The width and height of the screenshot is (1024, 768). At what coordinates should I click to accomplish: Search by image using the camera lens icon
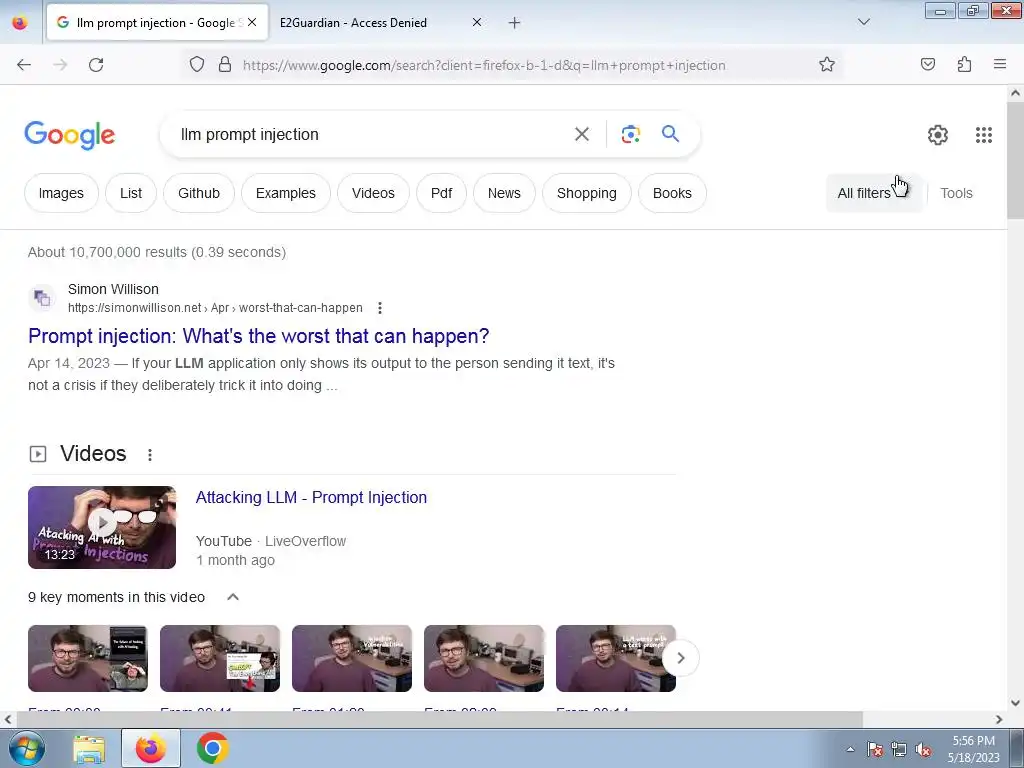tap(630, 135)
